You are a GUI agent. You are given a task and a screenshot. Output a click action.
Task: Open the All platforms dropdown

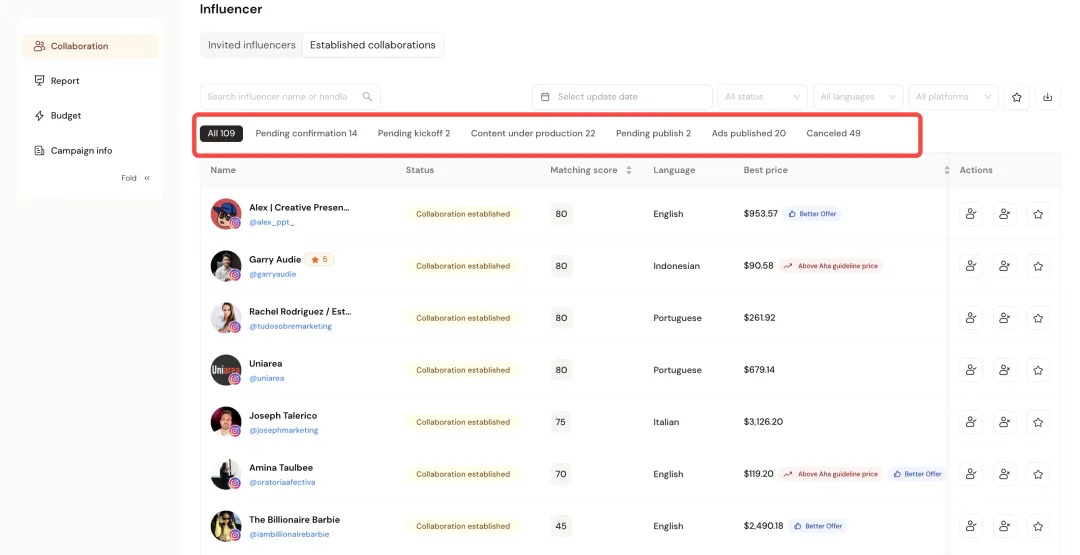953,97
